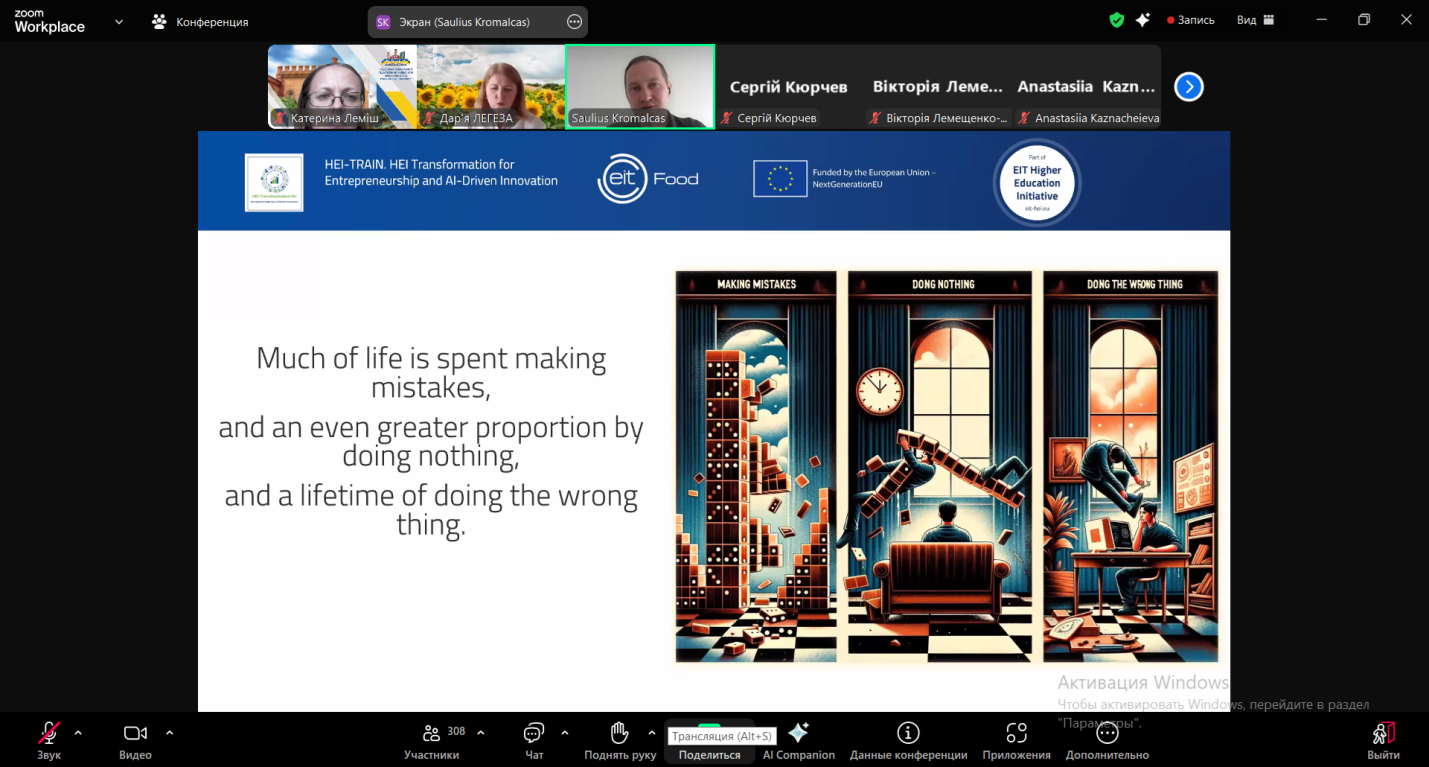Open the Дополнительно more options menu
Image resolution: width=1429 pixels, height=767 pixels.
(x=1107, y=740)
